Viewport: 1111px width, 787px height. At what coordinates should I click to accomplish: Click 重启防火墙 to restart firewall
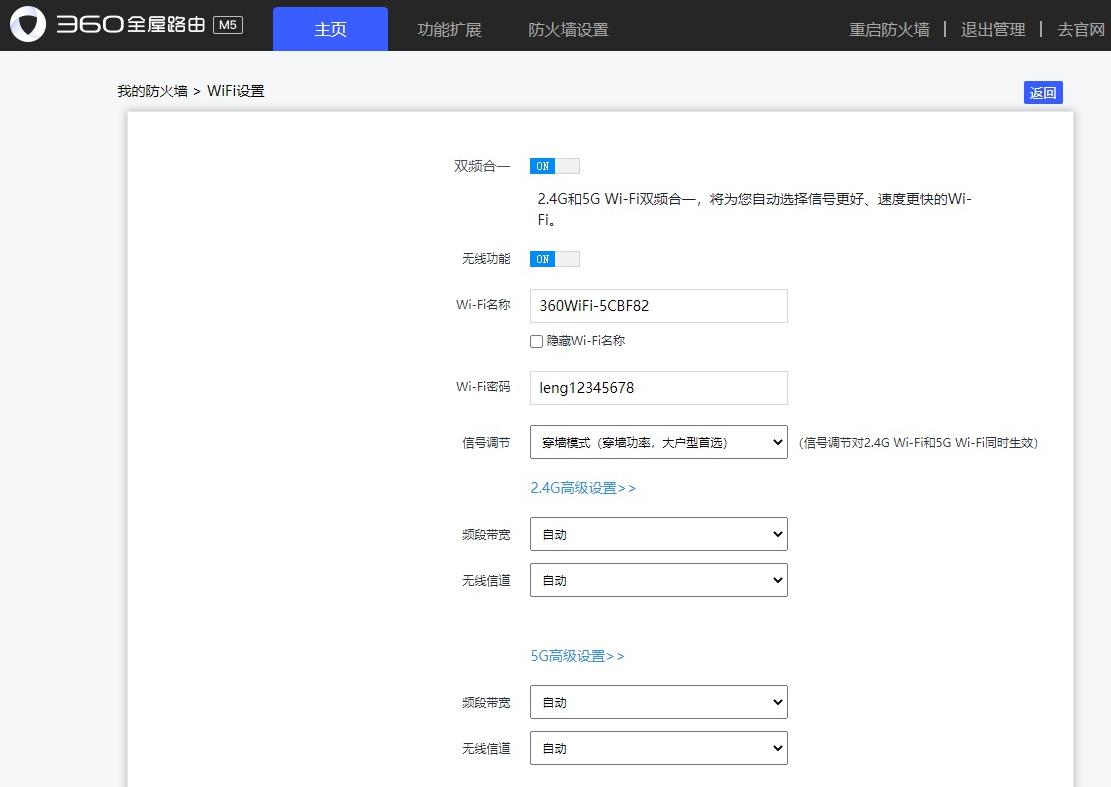888,29
